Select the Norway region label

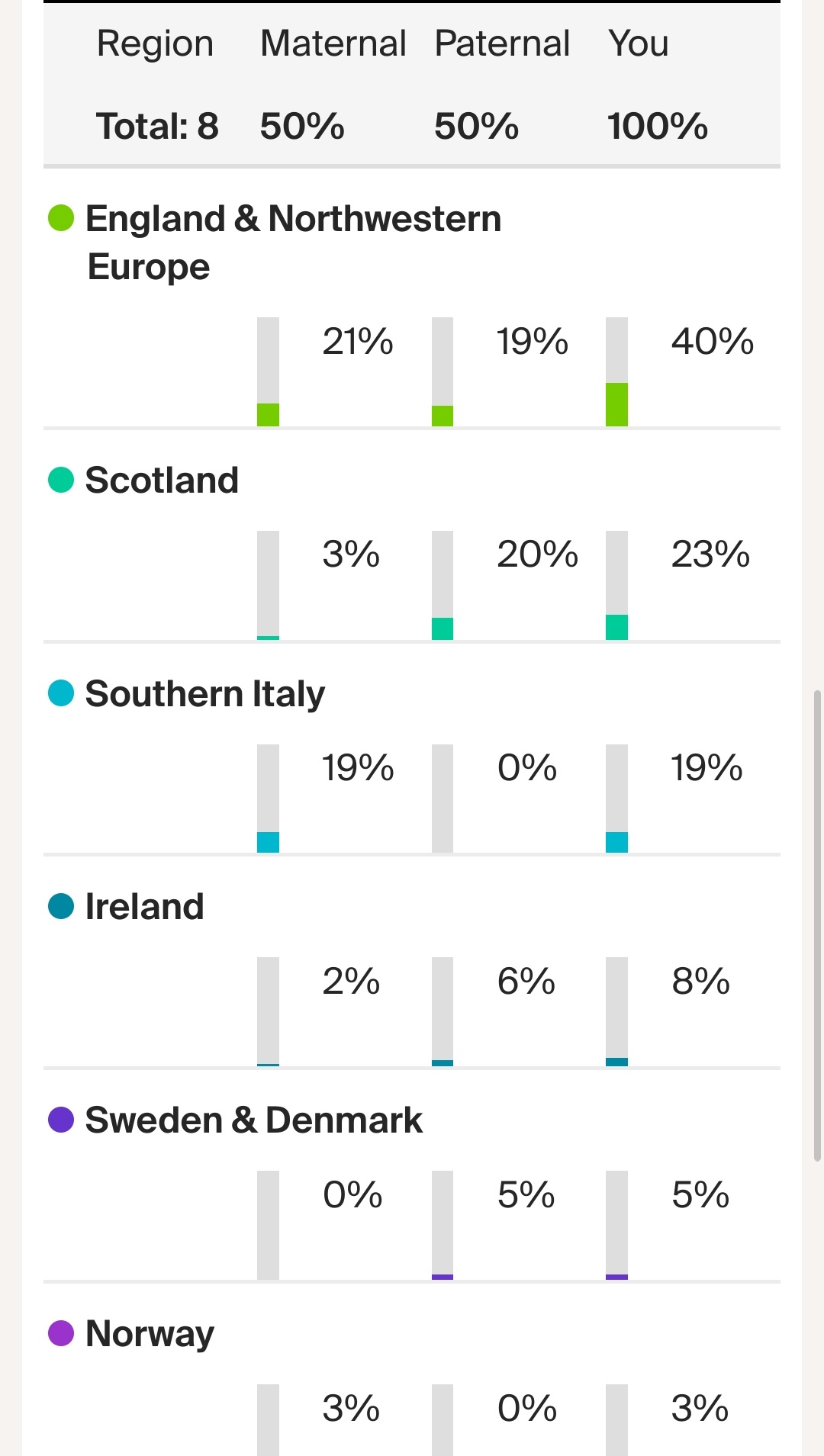(150, 1334)
